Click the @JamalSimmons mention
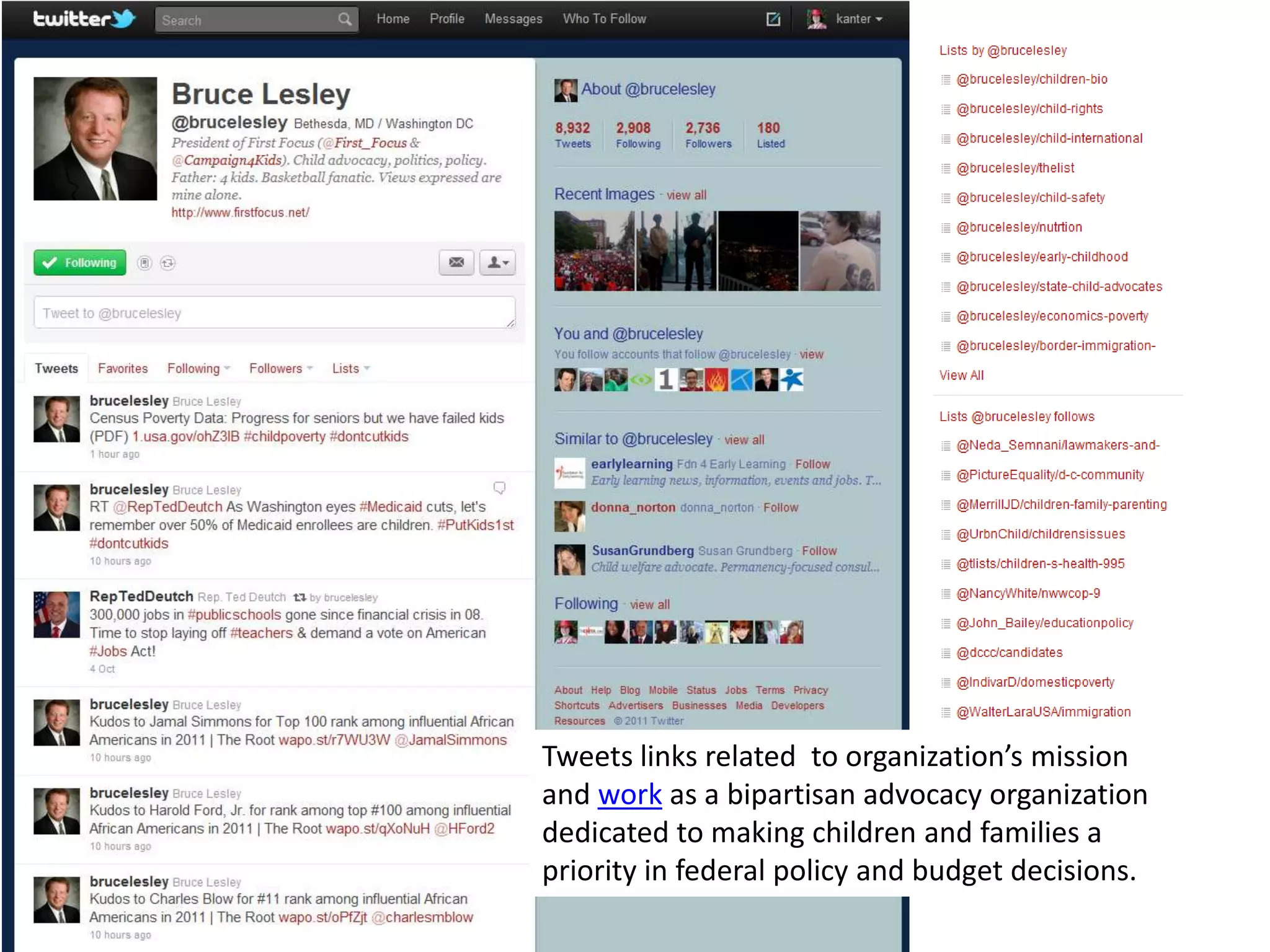Viewport: 1270px width, 952px height. click(x=451, y=740)
